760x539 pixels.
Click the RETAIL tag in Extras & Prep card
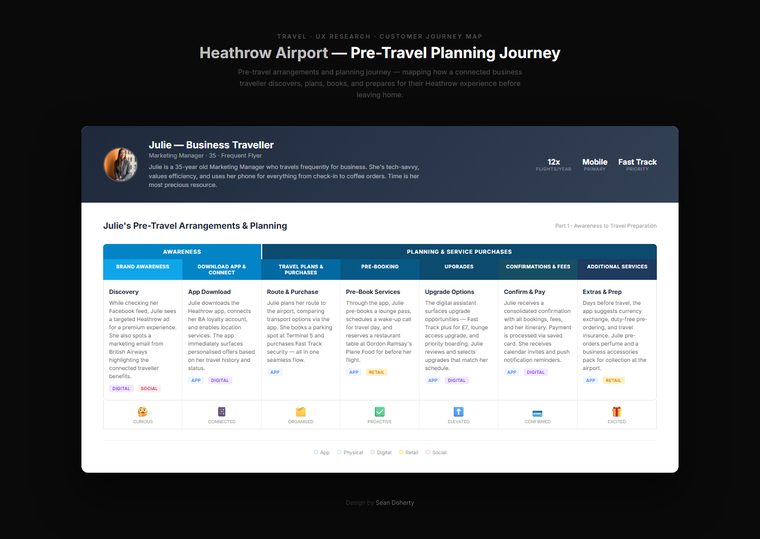pos(613,380)
